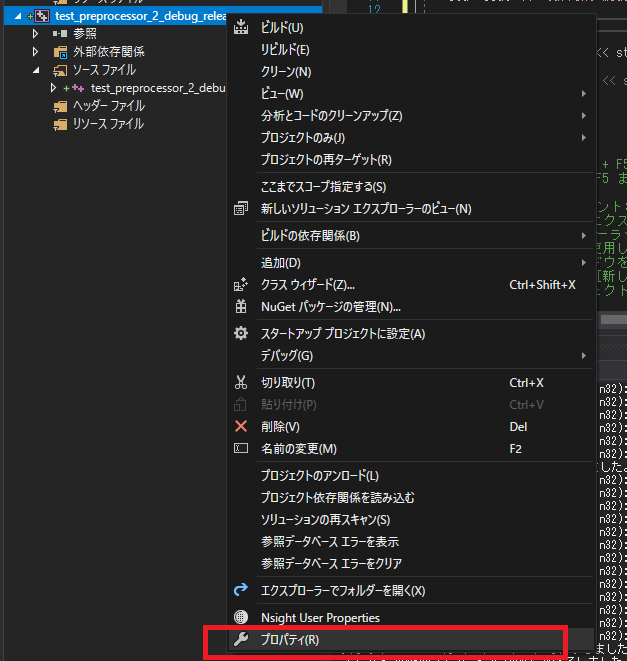Screen dimensions: 627x661
Task: Click the startup project gear icon
Action: point(241,333)
